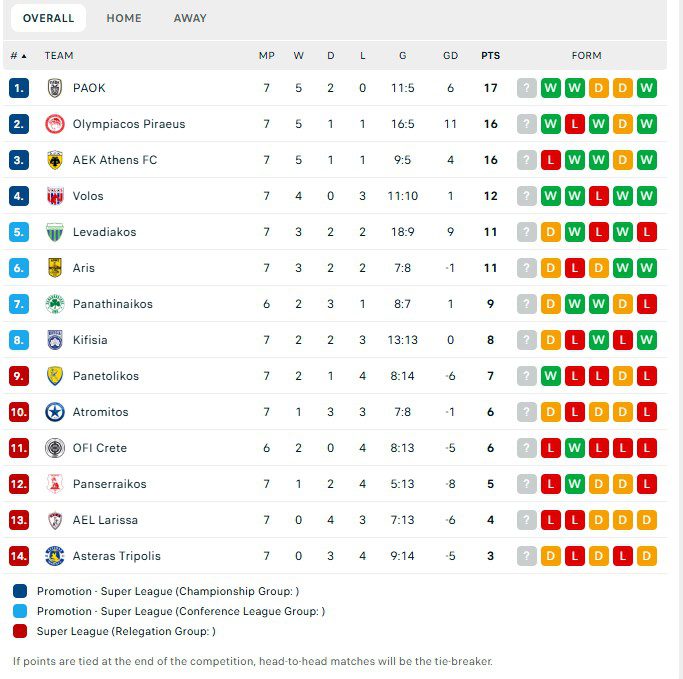Click Olympiacos Piraeus's red L form badge
683x679 pixels.
point(575,124)
